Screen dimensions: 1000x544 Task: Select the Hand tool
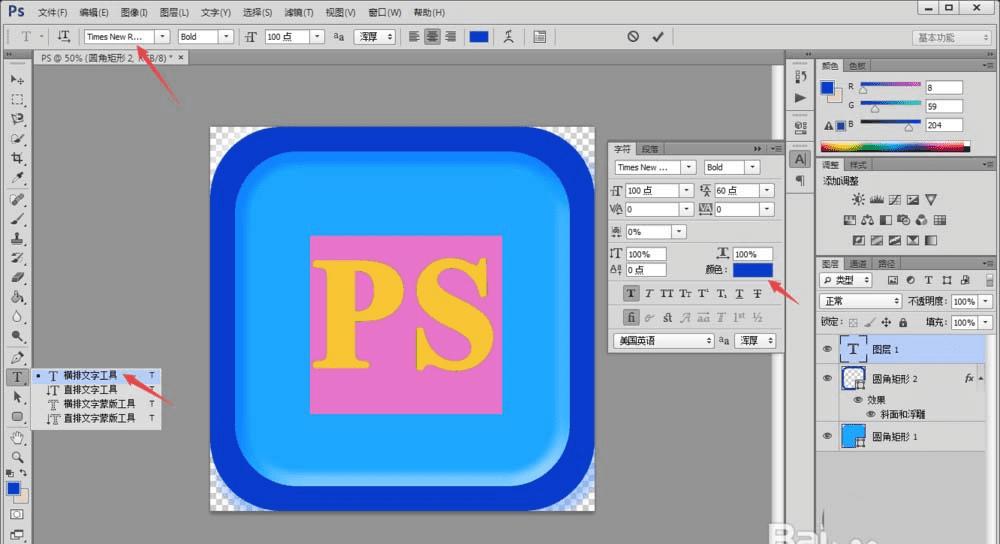[x=17, y=437]
